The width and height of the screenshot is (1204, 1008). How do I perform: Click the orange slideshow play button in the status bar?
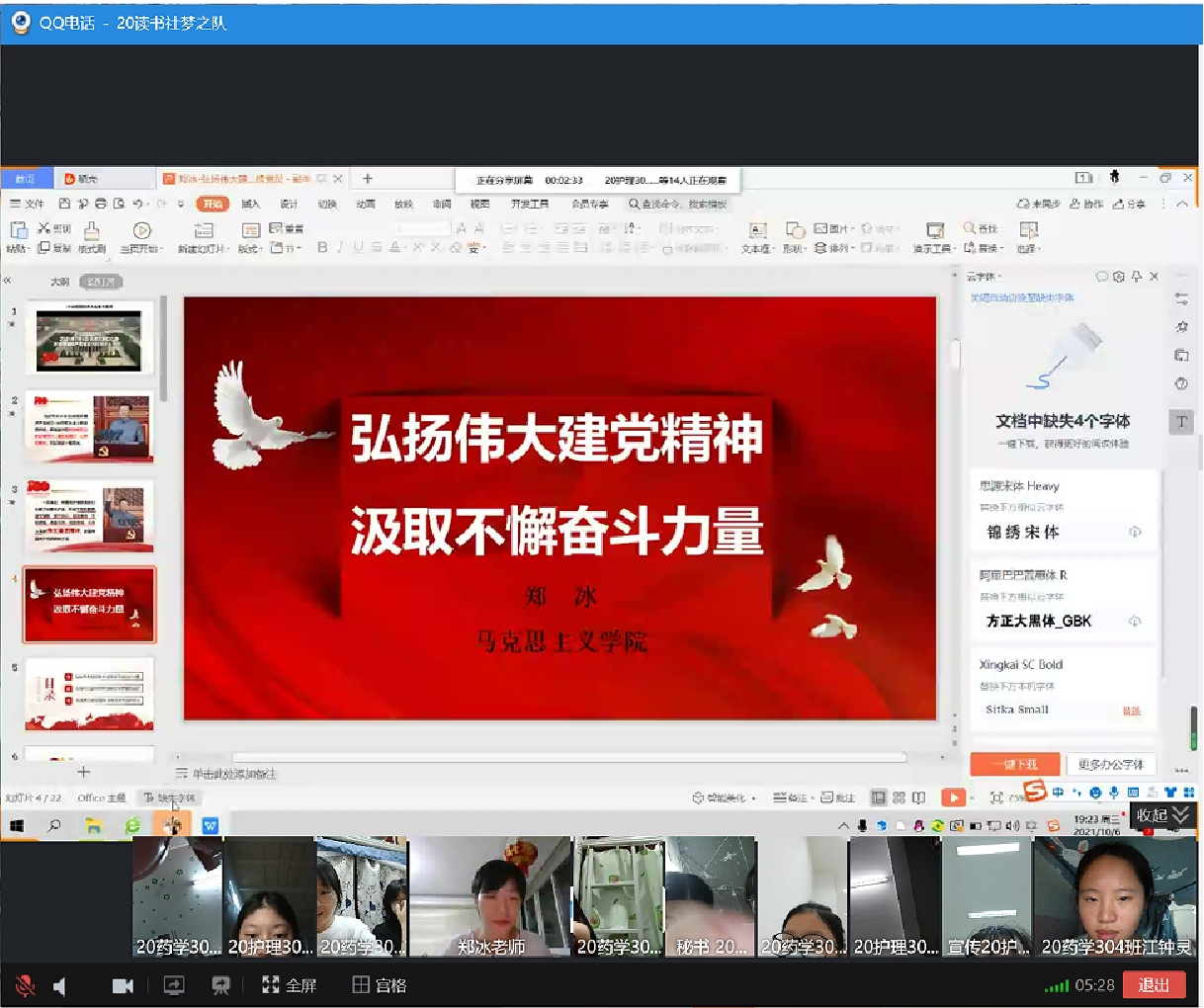pos(953,798)
